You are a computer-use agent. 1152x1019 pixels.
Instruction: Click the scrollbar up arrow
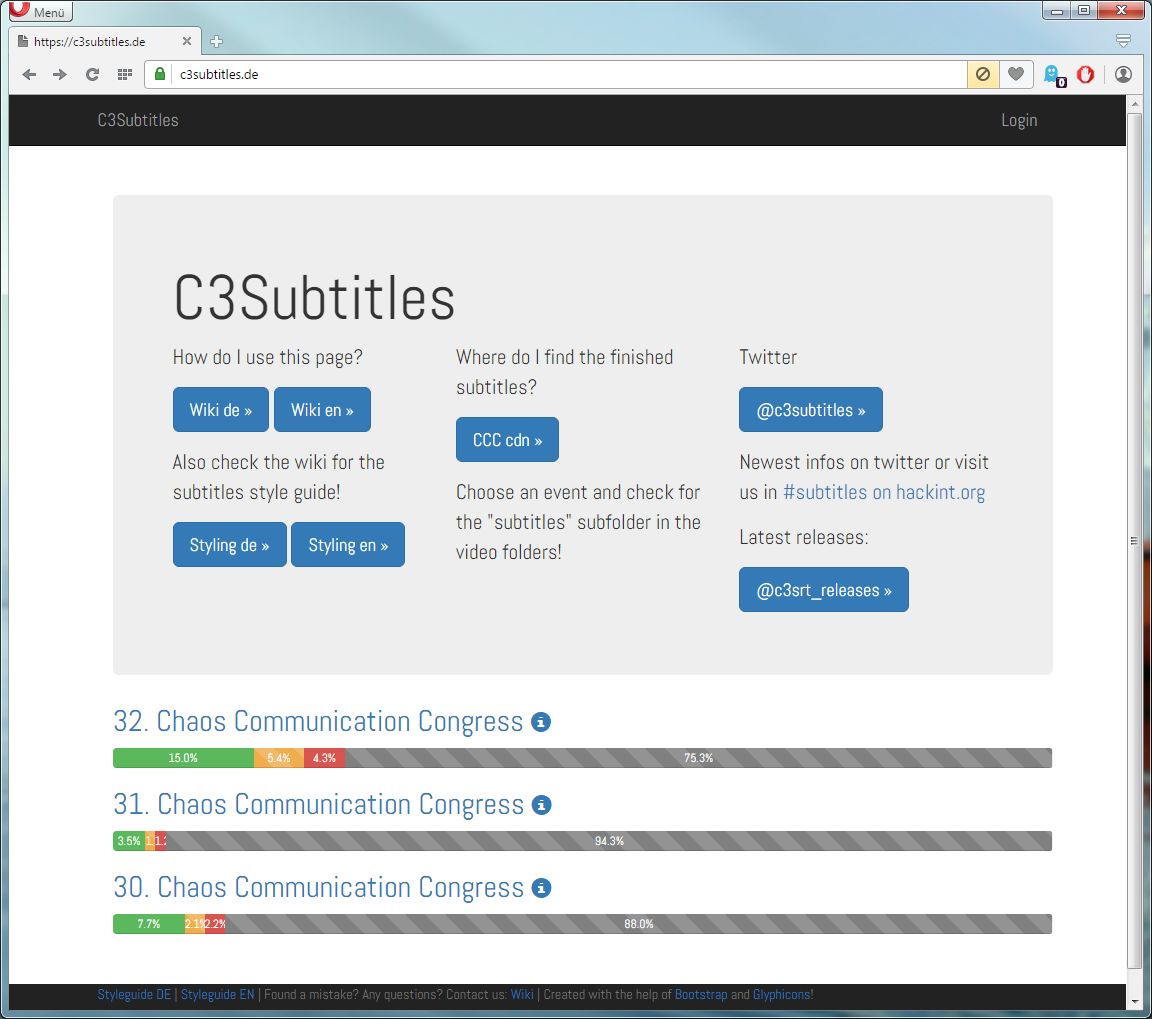[1134, 104]
